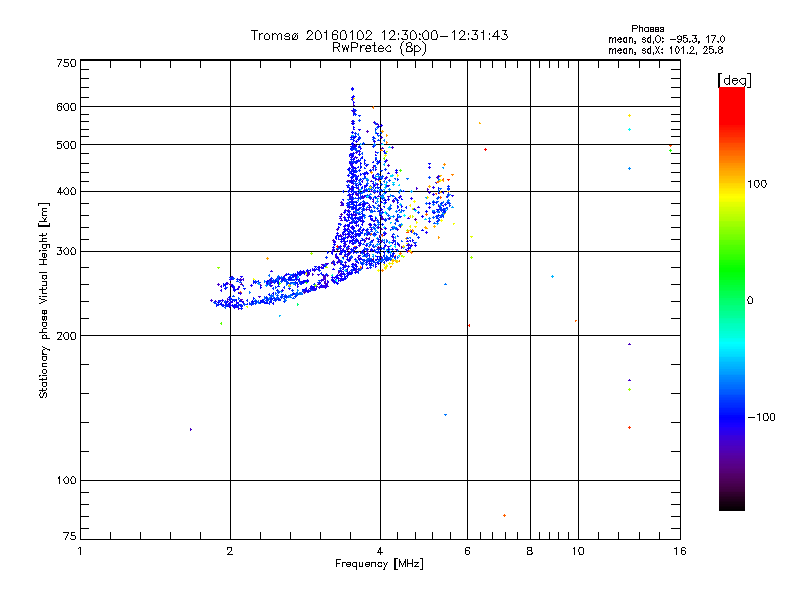Image resolution: width=800 pixels, height=600 pixels.
Task: Click the x-axis tick label '1'
Action: click(80, 551)
